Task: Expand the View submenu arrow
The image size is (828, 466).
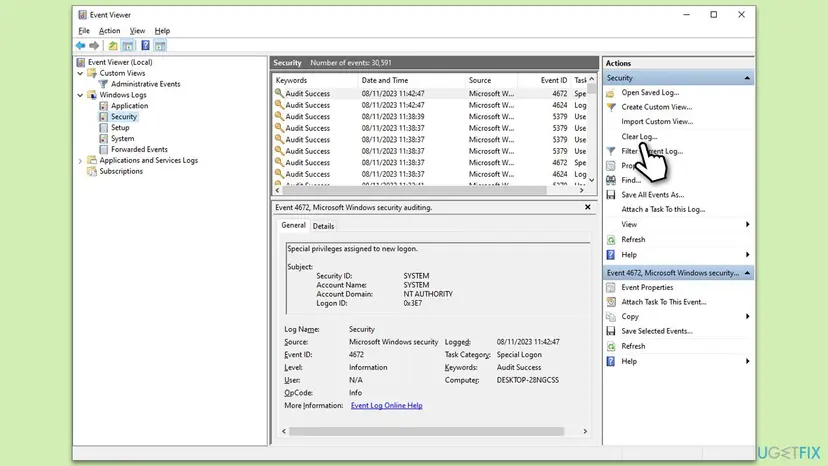Action: (747, 225)
